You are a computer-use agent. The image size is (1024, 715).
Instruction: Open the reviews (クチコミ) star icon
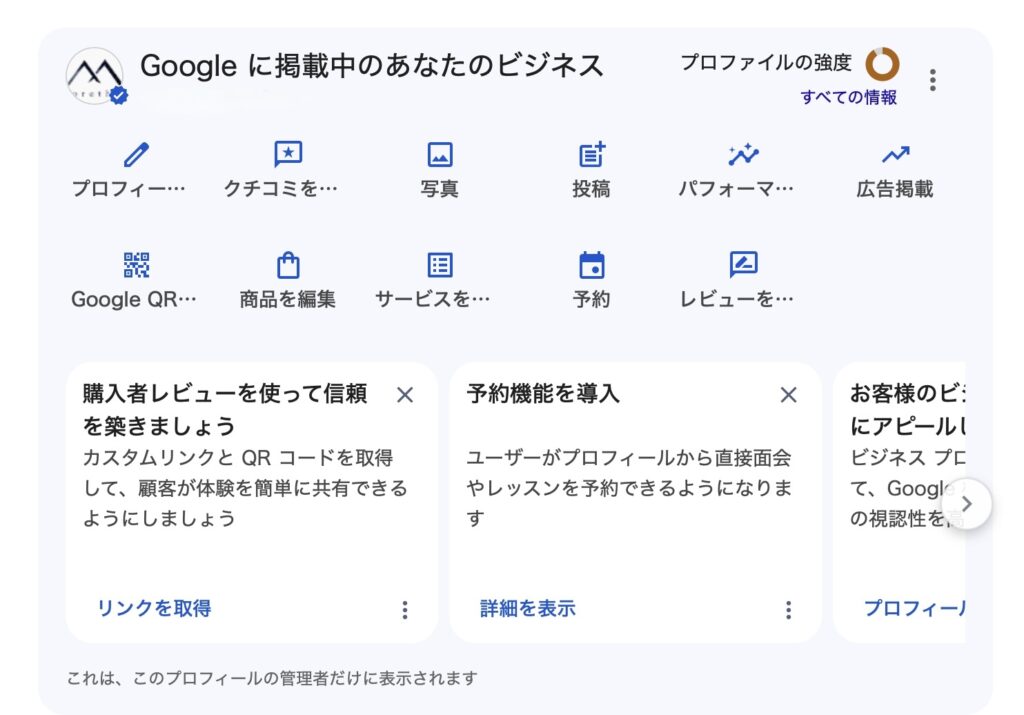point(288,155)
